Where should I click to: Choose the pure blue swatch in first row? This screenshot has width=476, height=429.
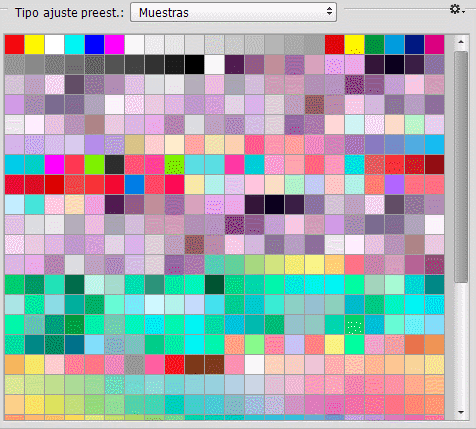pyautogui.click(x=94, y=44)
